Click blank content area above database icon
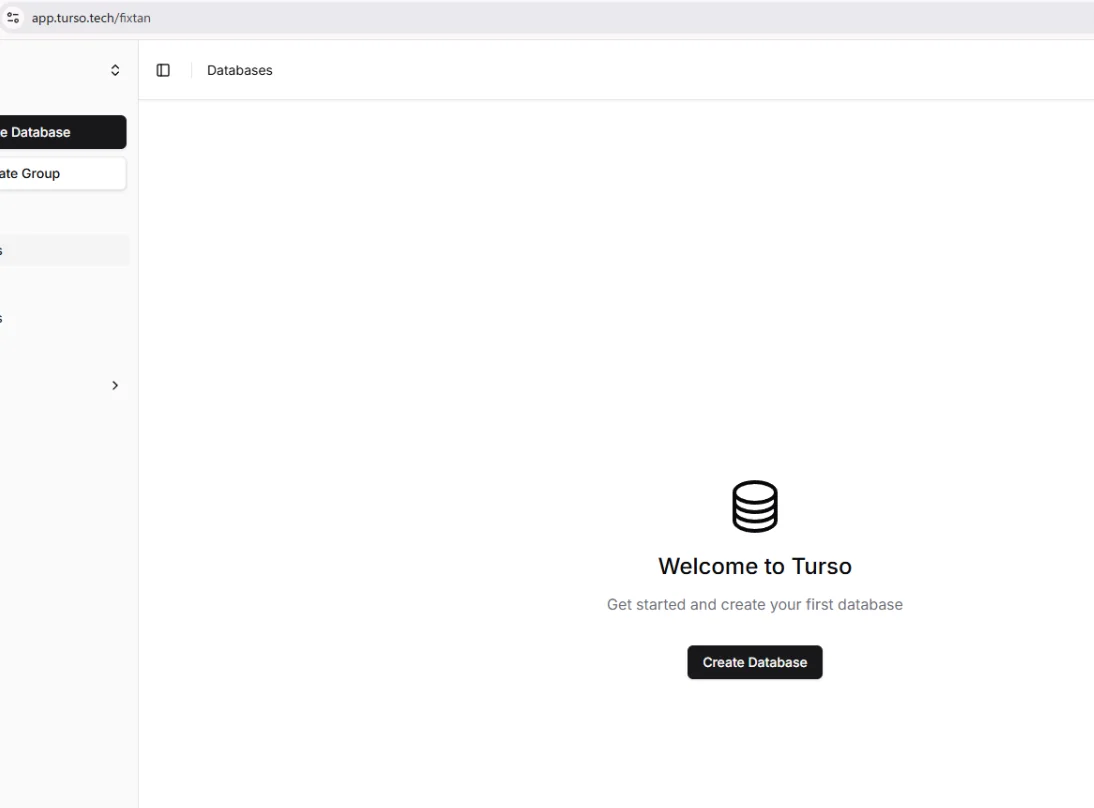The width and height of the screenshot is (1094, 808). 754,300
